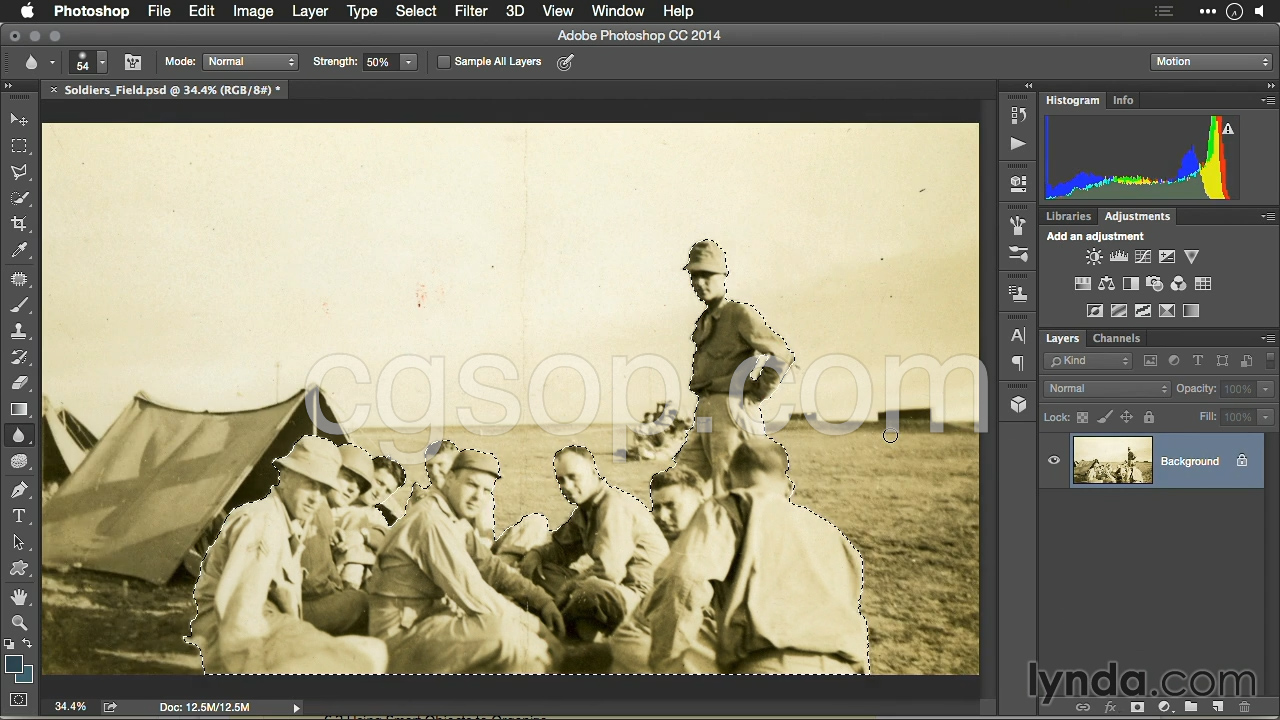
Task: Add a Channel Mixer adjustment
Action: pyautogui.click(x=1179, y=284)
